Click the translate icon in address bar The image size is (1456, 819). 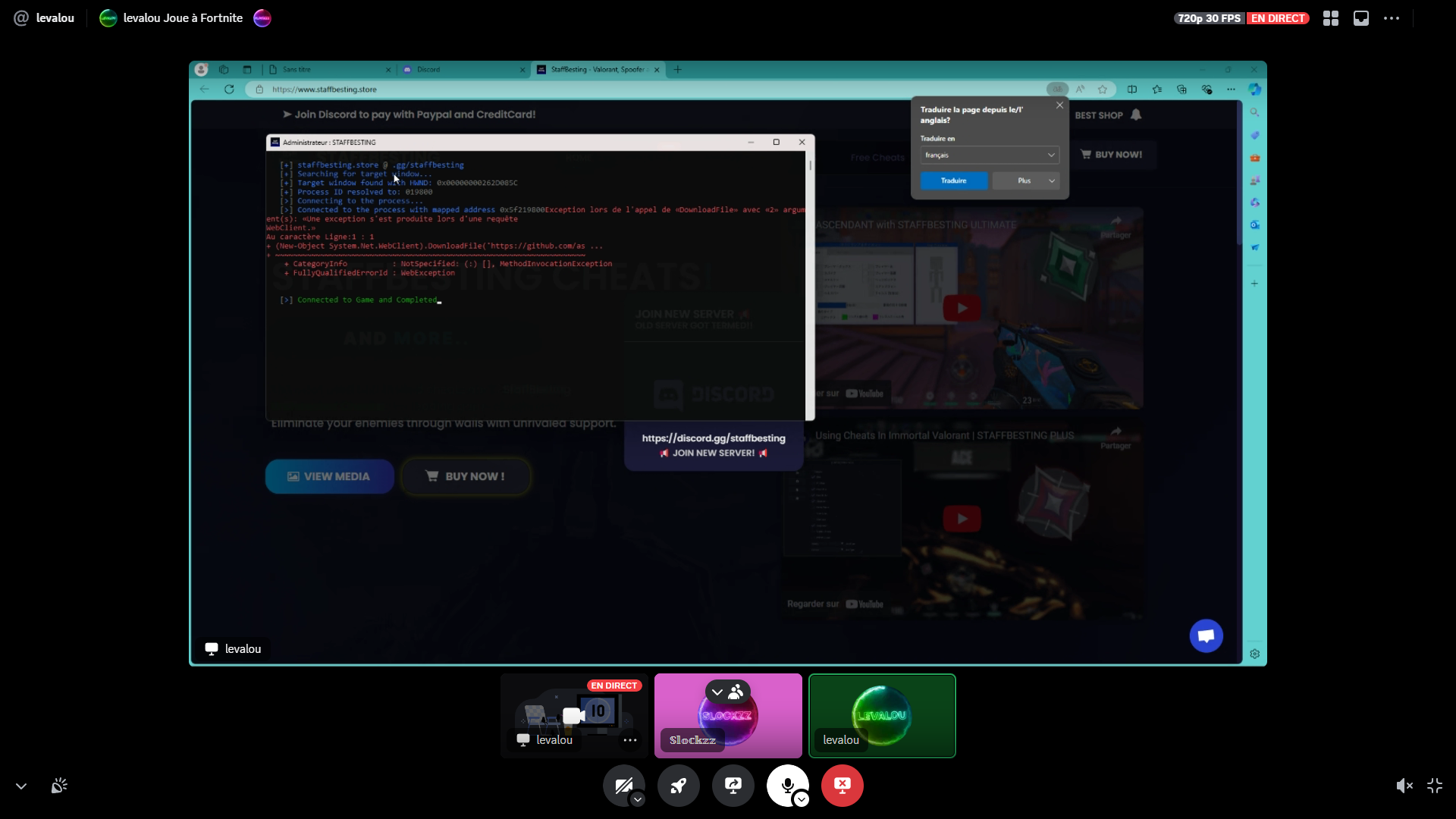[1057, 89]
